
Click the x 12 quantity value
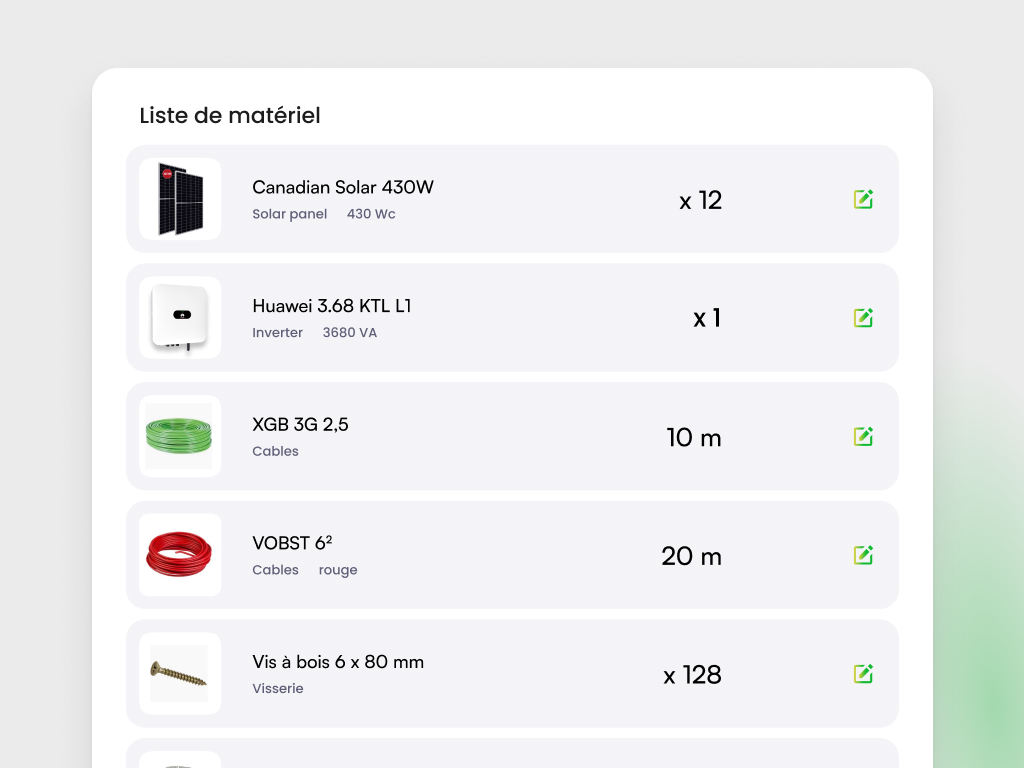tap(700, 200)
